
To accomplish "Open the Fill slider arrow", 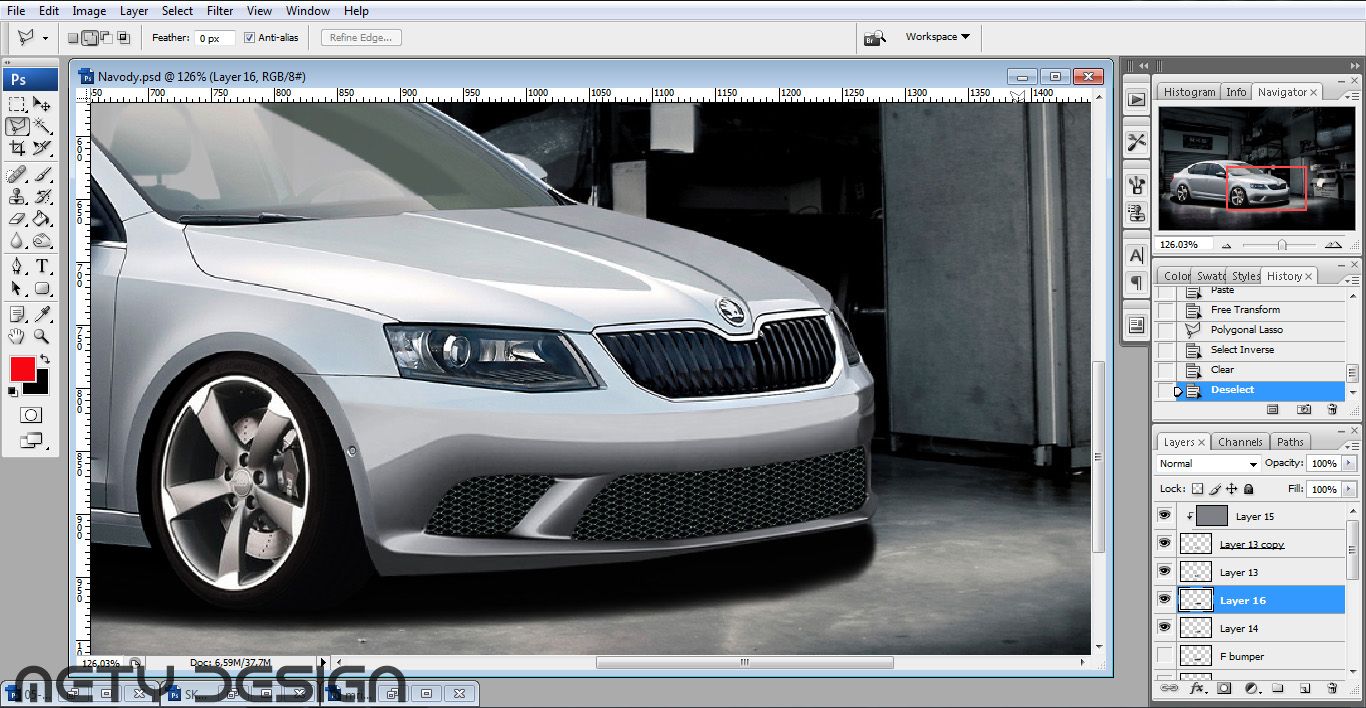I will 1349,489.
